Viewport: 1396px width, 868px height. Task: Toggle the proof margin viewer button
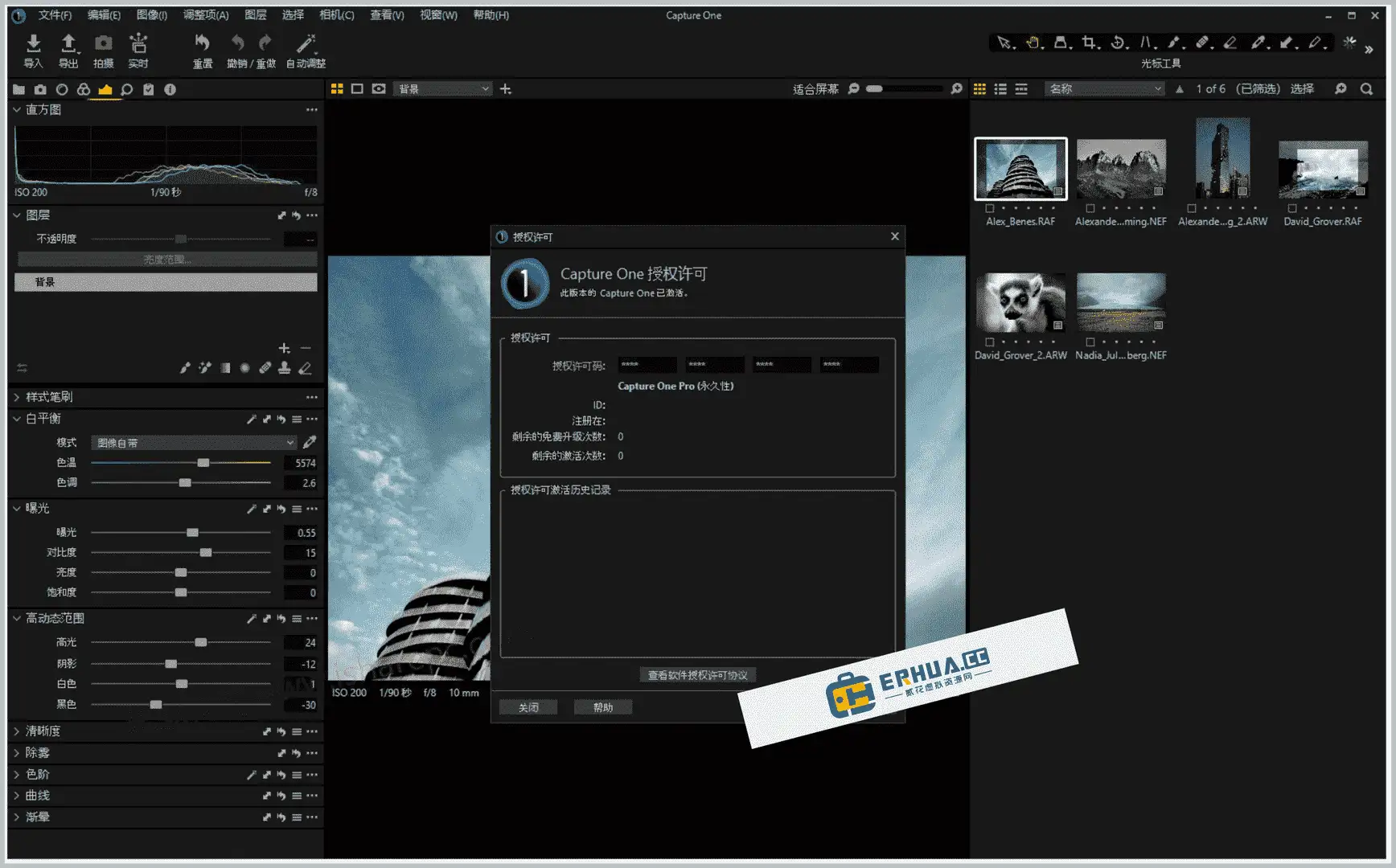tap(357, 88)
